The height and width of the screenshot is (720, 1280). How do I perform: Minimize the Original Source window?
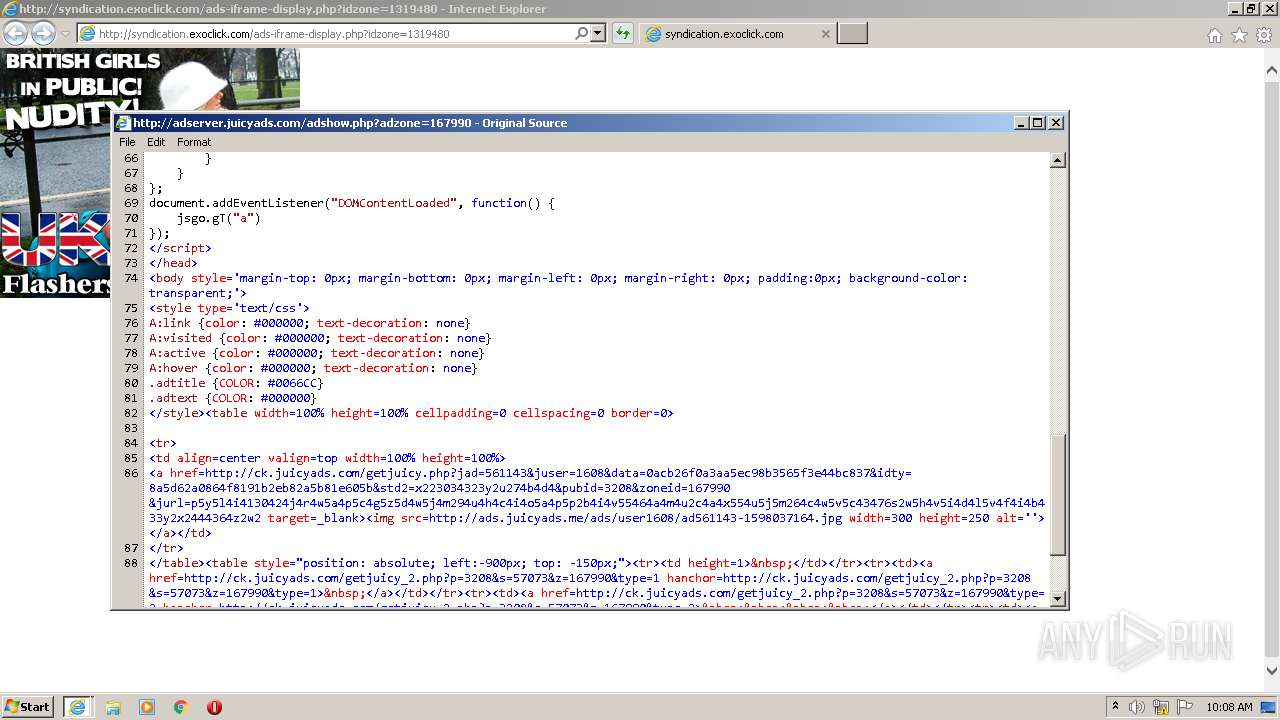pos(1021,123)
